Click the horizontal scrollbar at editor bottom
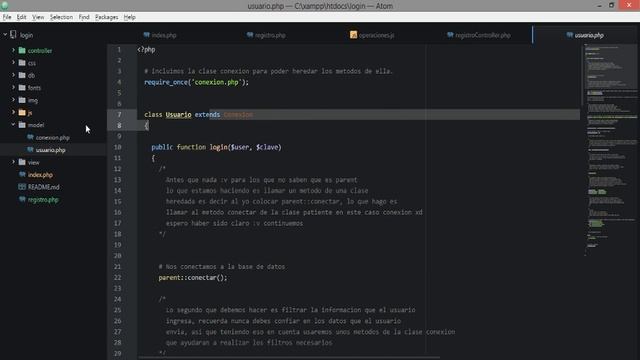The width and height of the screenshot is (640, 360). 289,357
